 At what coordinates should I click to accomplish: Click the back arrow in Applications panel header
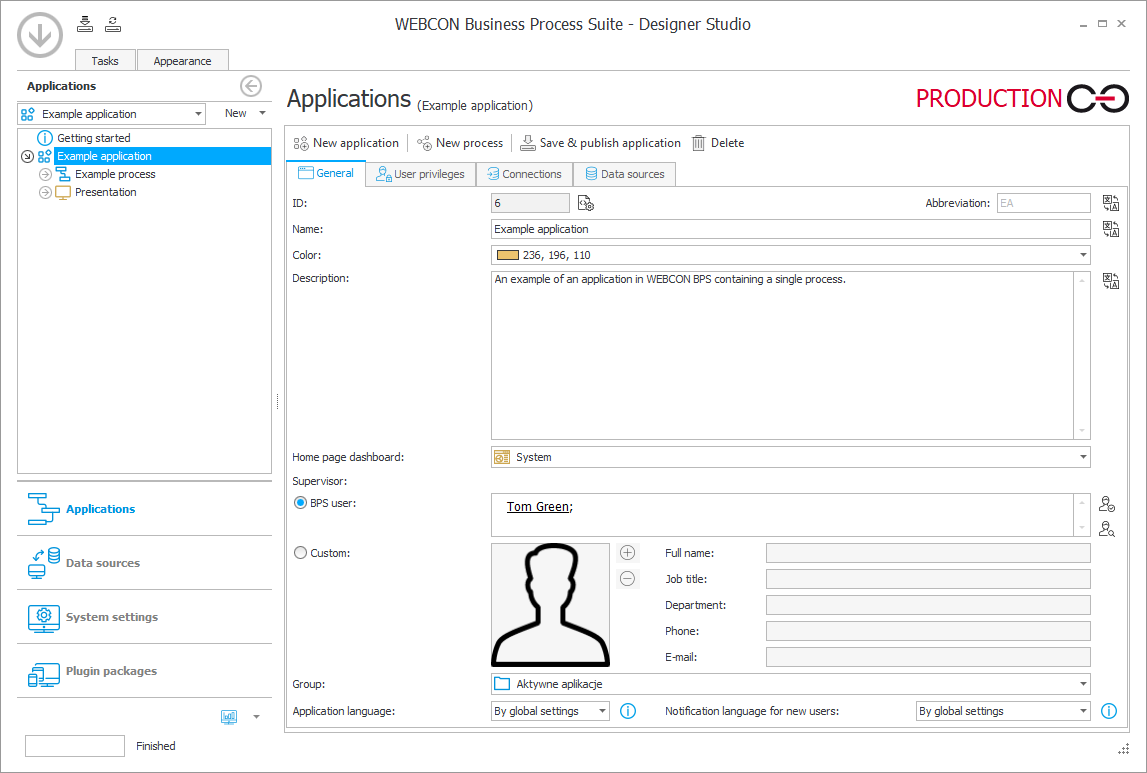[251, 86]
